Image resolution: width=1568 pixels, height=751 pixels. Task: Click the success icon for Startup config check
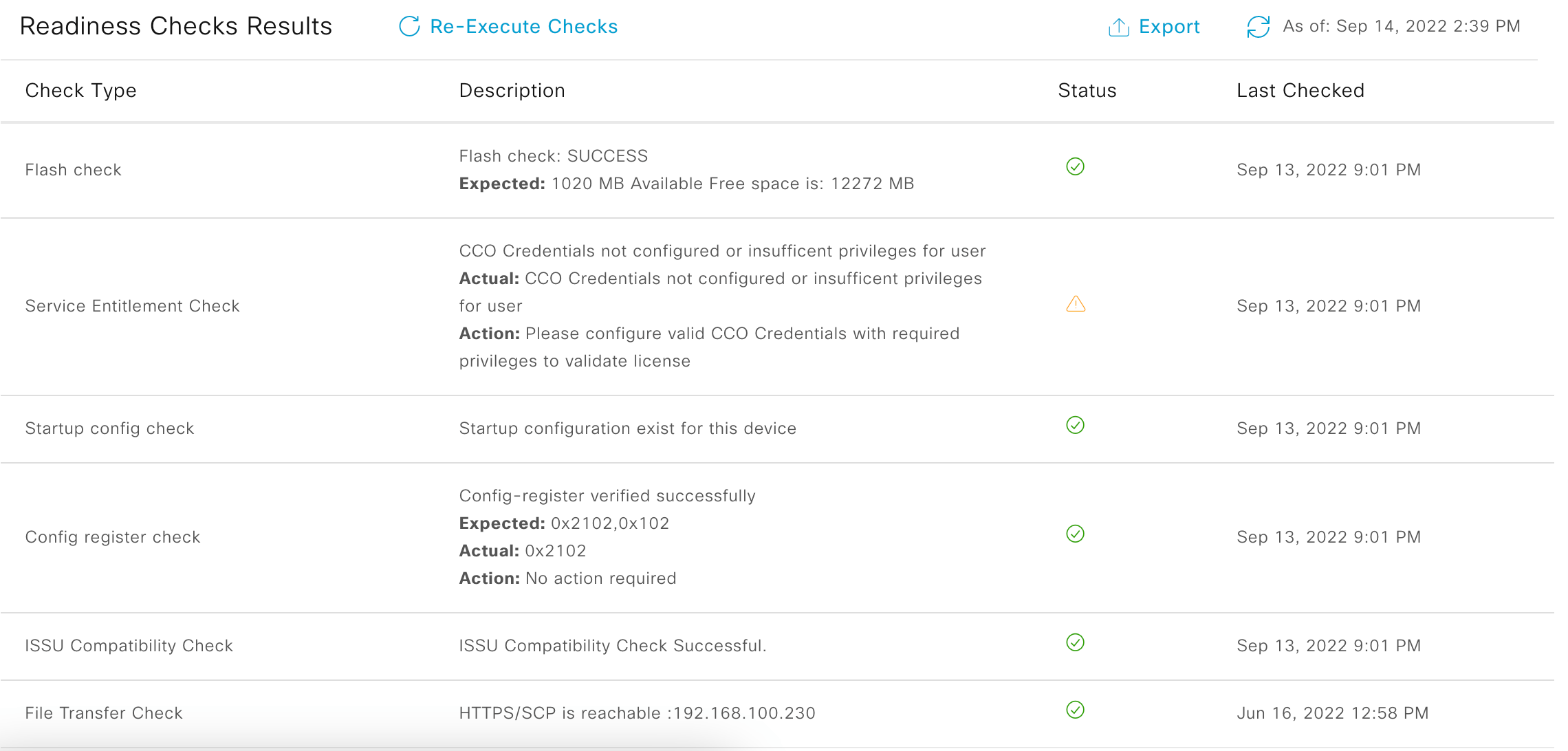[1075, 425]
